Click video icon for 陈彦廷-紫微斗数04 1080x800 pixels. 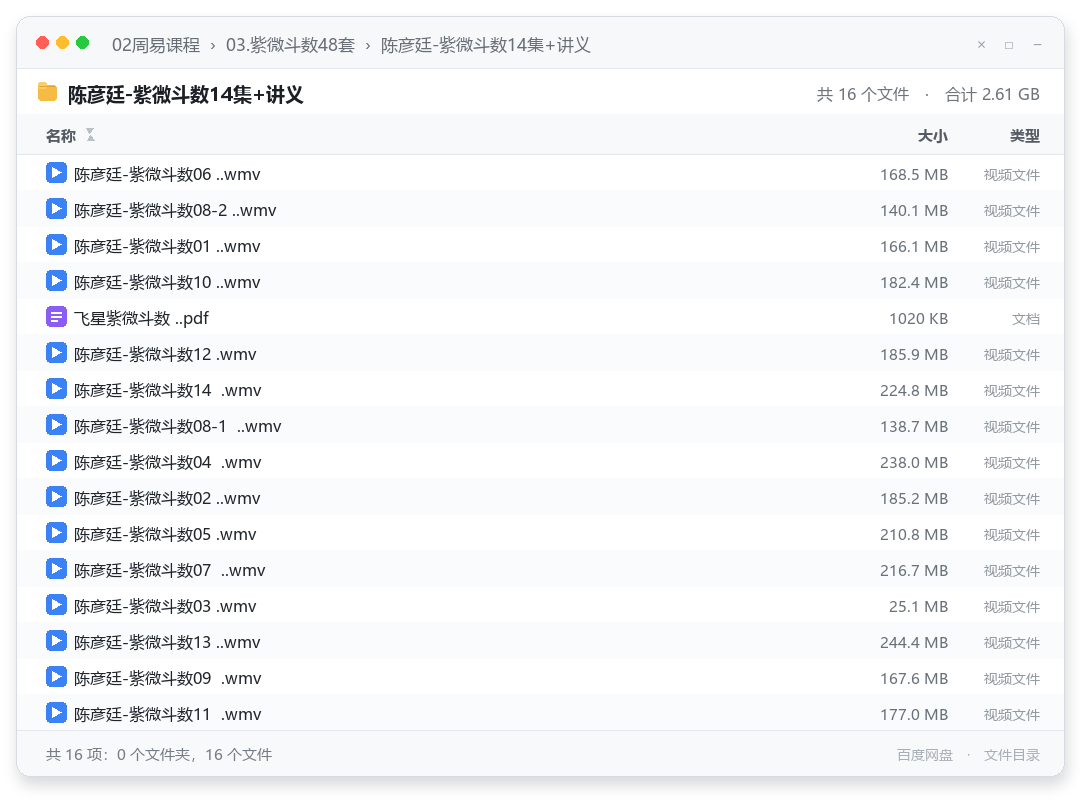pyautogui.click(x=56, y=460)
